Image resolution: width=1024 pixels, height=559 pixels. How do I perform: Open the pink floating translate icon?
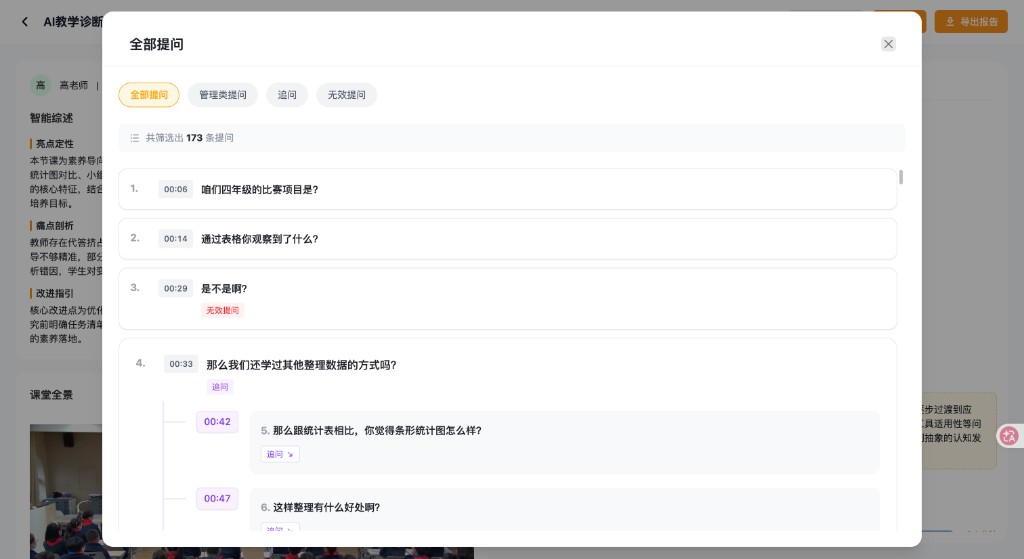[1010, 436]
